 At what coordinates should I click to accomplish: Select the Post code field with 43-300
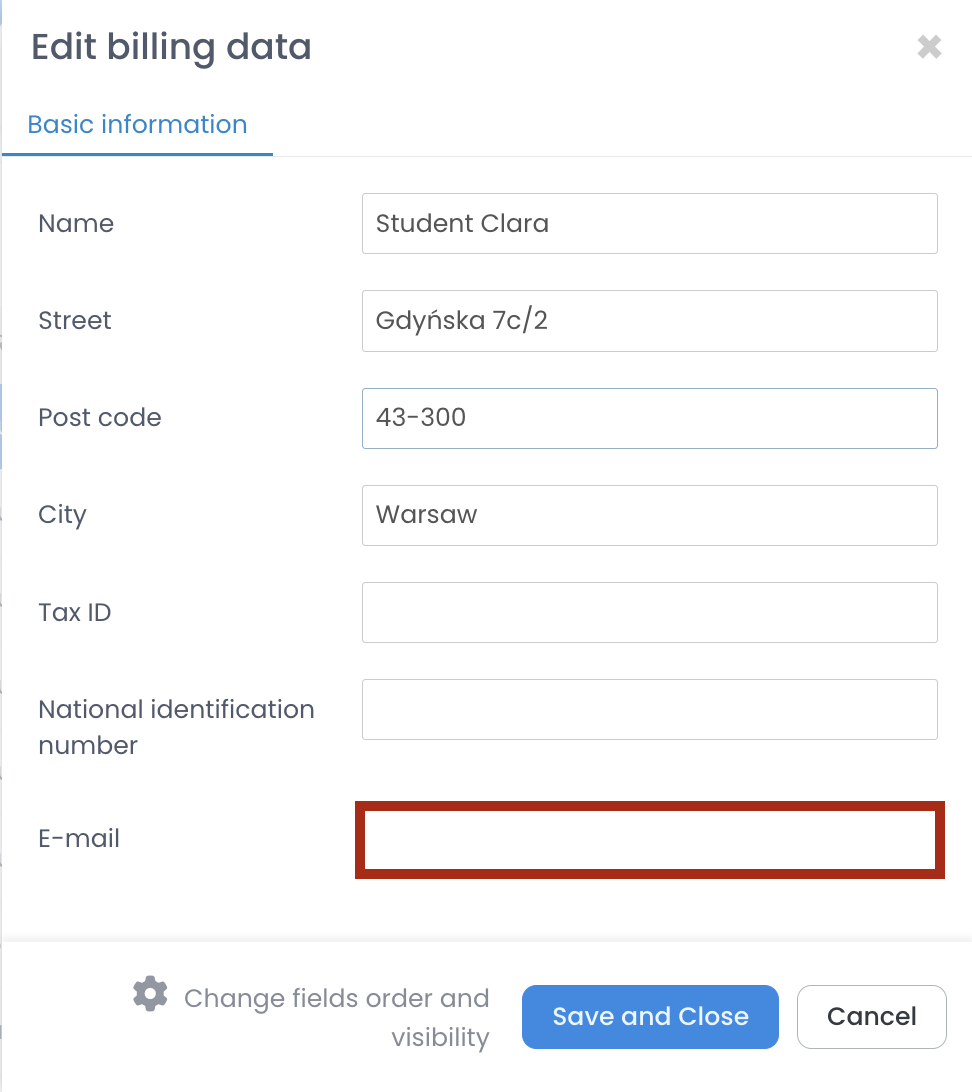point(649,418)
